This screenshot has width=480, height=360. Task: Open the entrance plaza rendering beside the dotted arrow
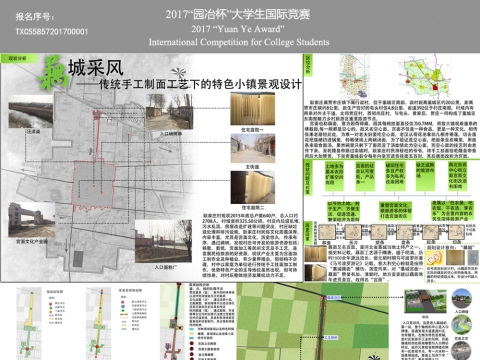[x=425, y=301]
